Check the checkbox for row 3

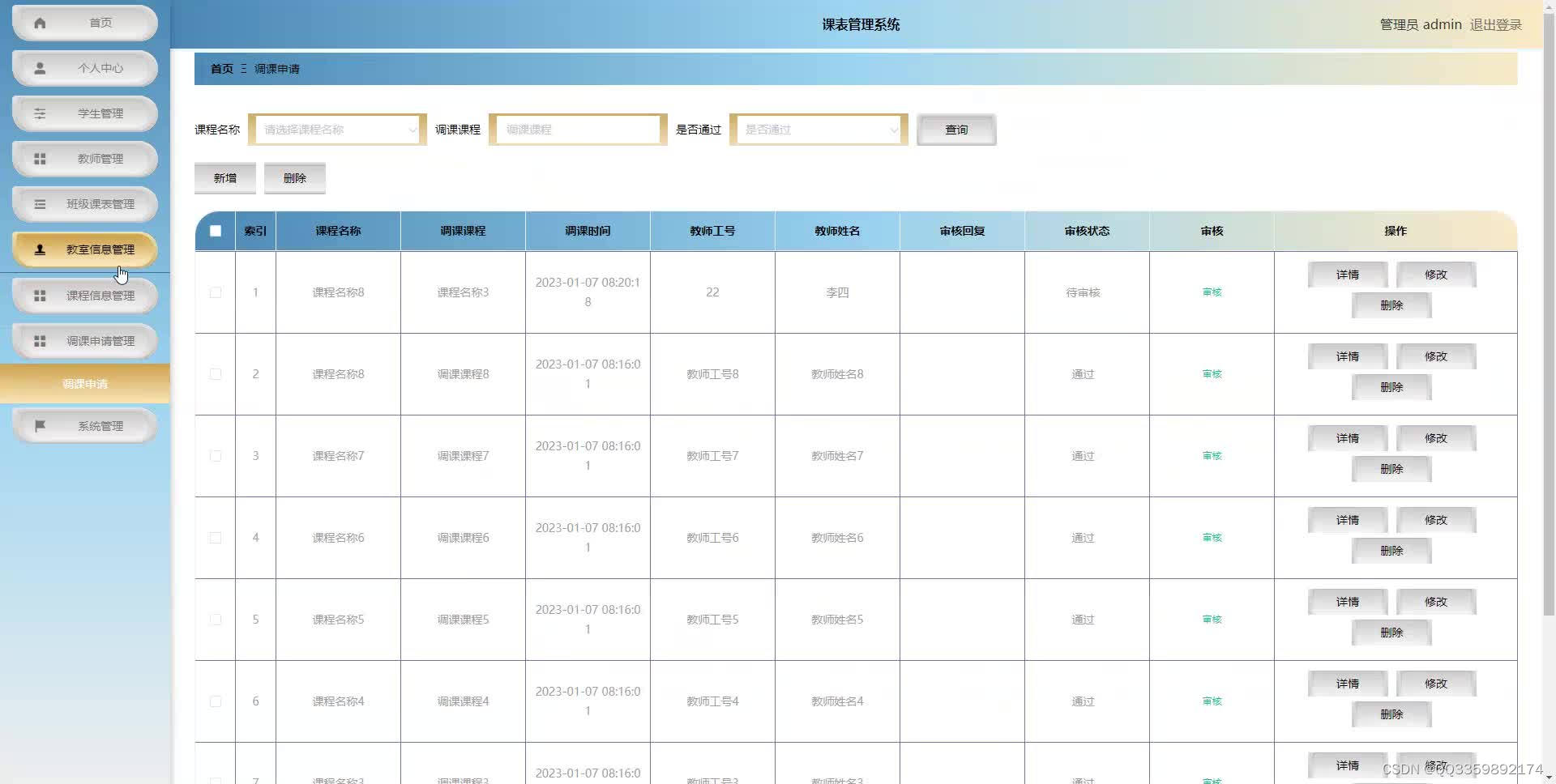pos(216,456)
